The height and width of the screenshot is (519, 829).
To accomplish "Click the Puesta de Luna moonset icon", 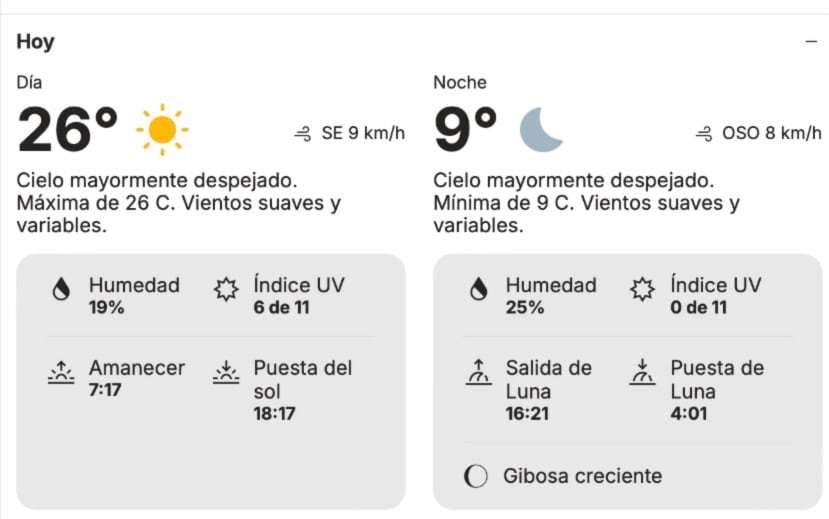I will click(642, 372).
